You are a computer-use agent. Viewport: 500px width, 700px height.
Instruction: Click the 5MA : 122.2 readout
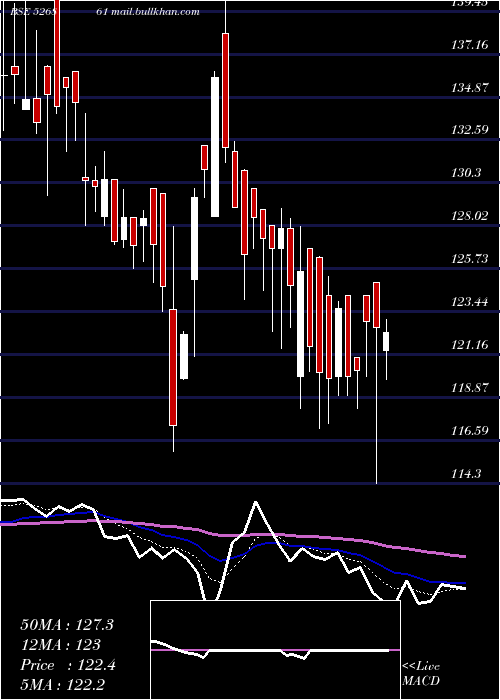[62, 685]
